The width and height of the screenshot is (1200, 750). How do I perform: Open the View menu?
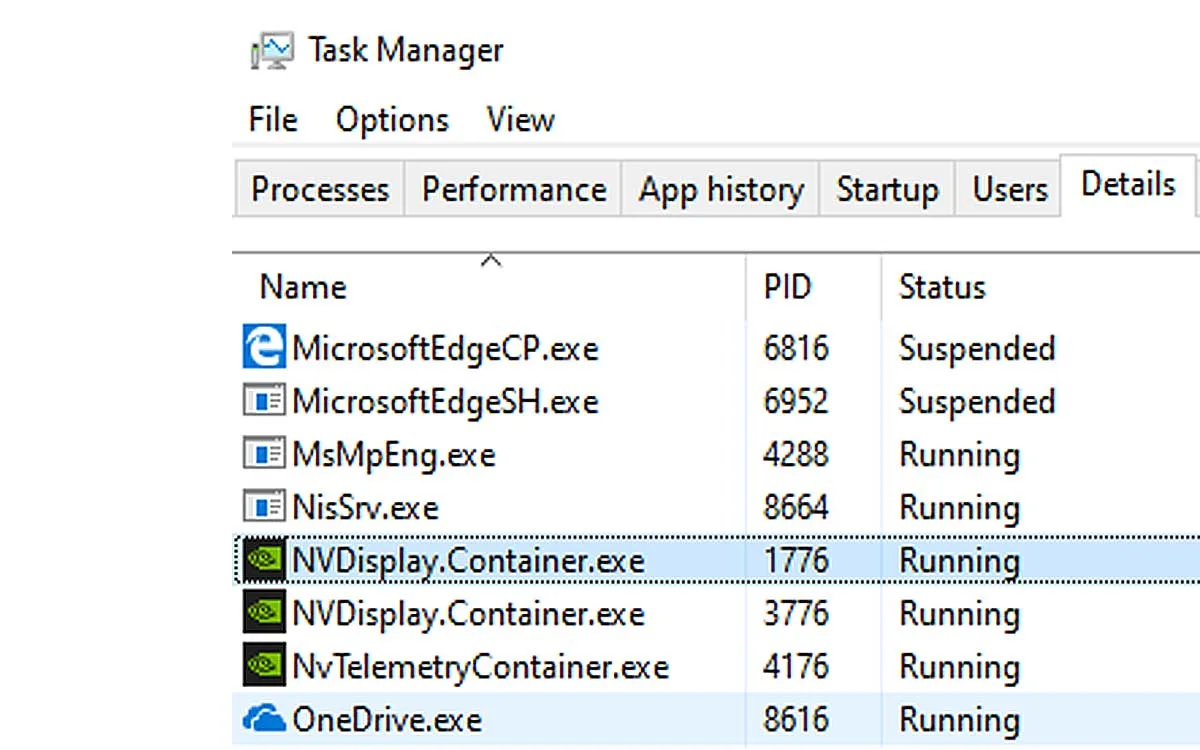click(520, 120)
